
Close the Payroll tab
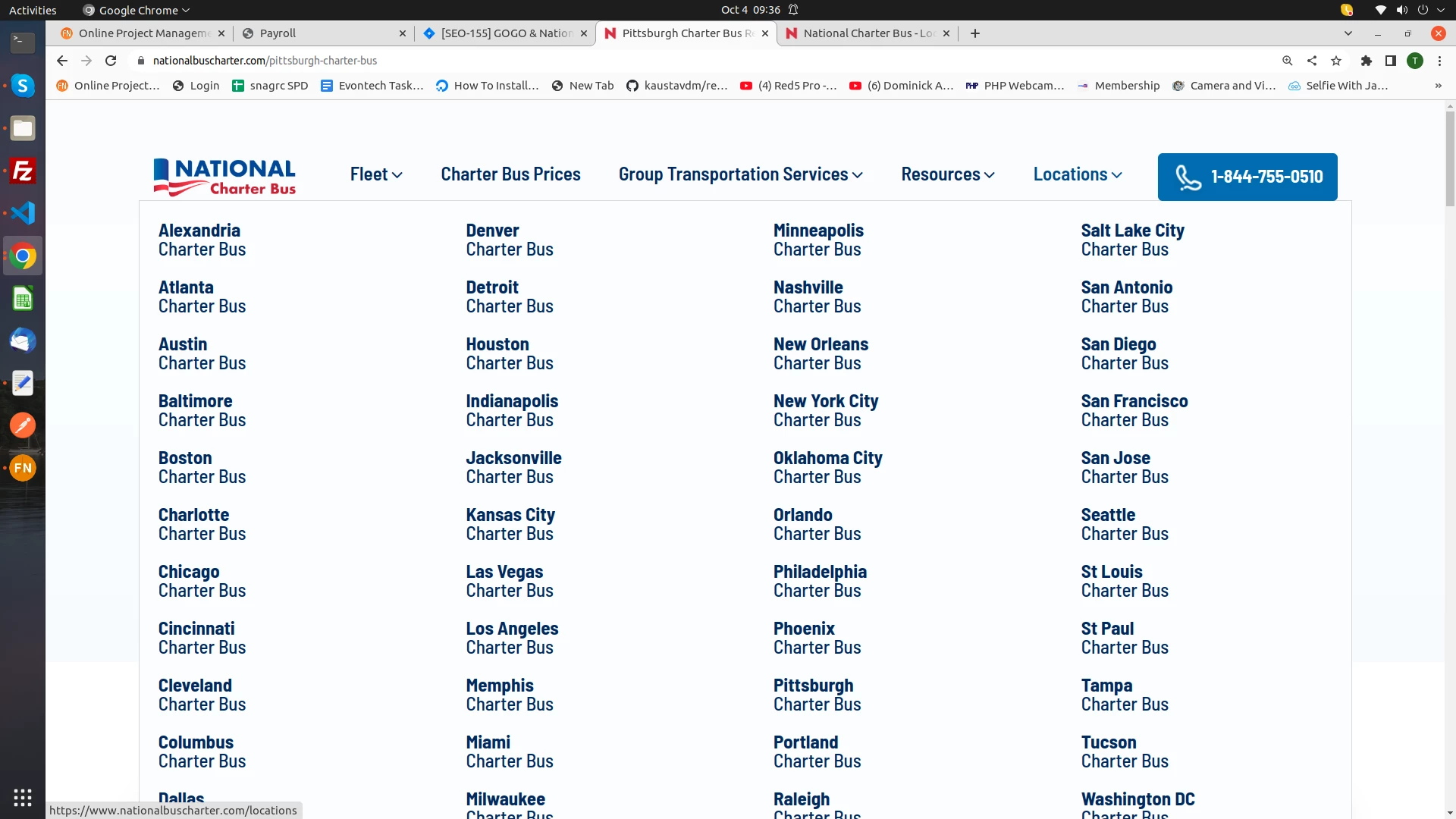coord(403,33)
